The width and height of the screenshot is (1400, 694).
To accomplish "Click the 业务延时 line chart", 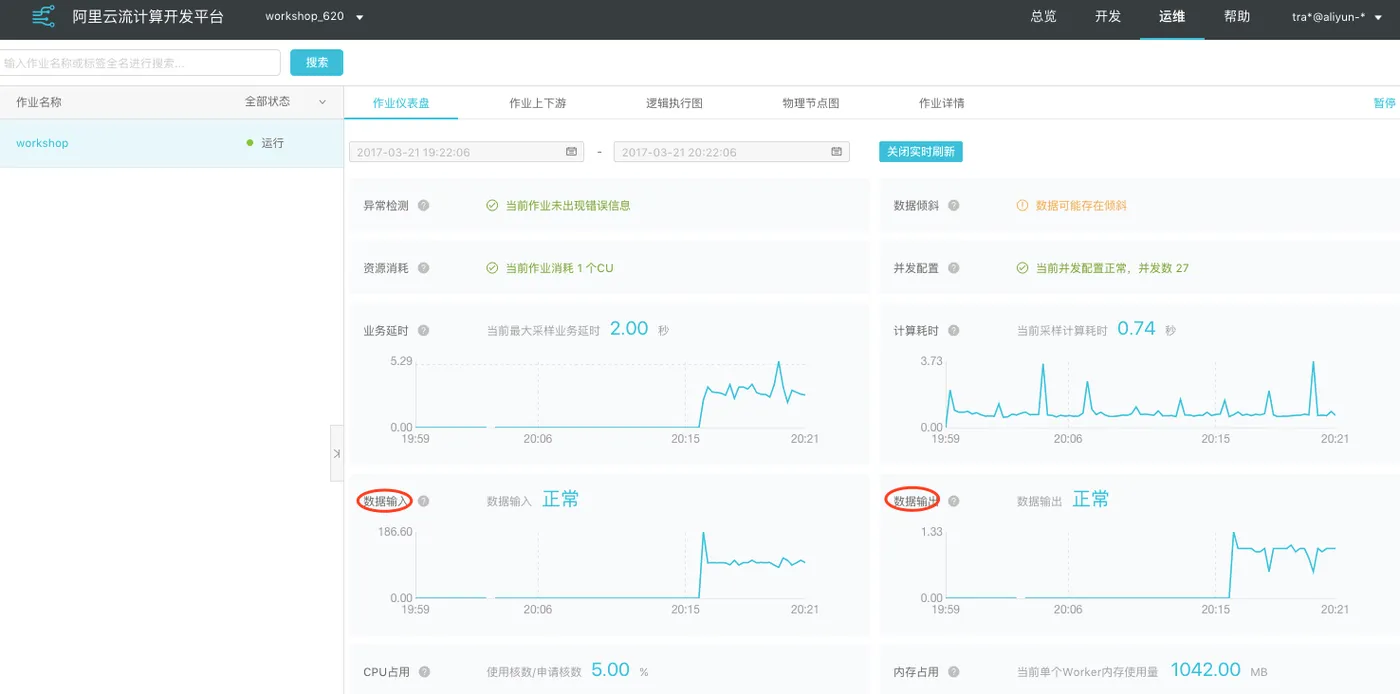I will (x=610, y=395).
